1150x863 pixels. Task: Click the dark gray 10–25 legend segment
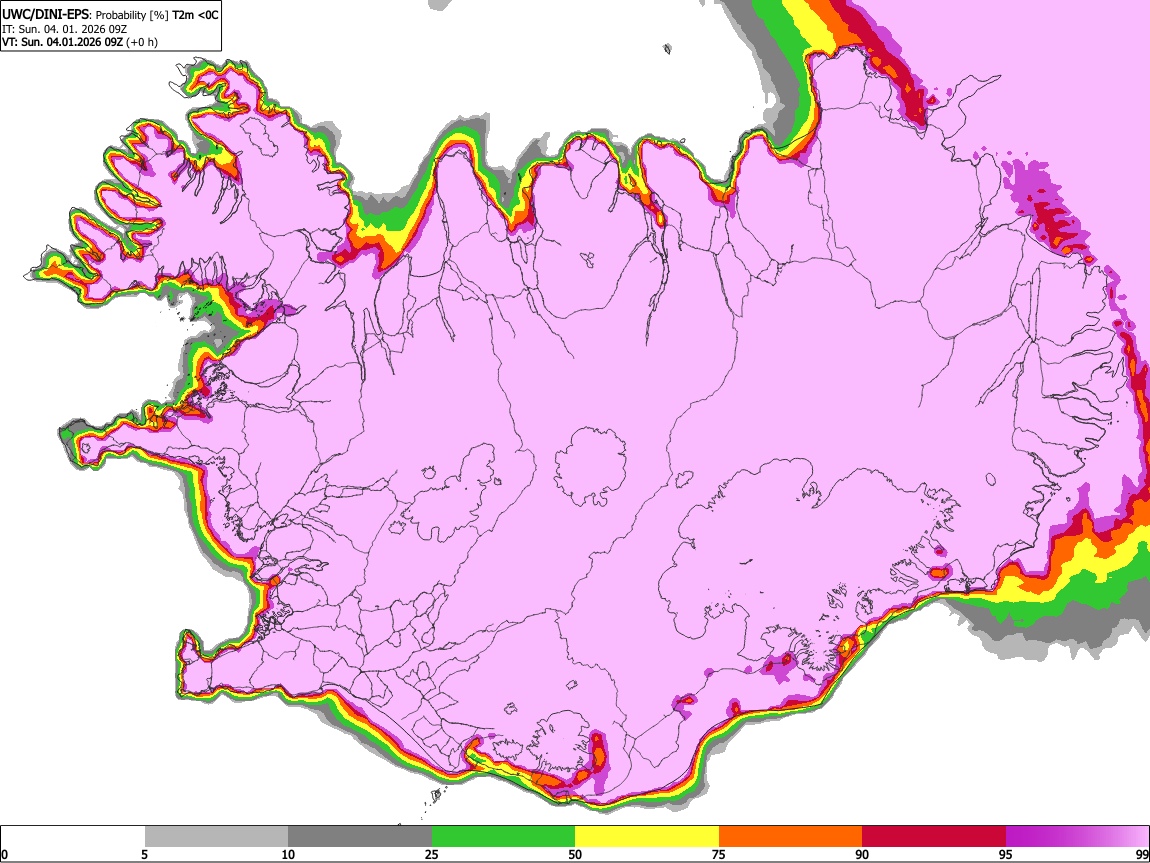360,836
